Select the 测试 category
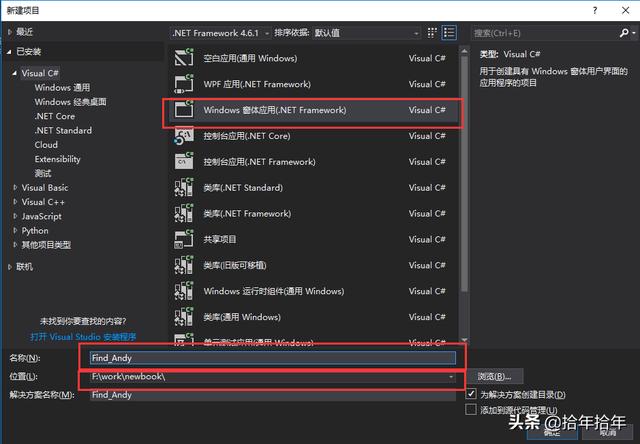The width and height of the screenshot is (640, 444). pyautogui.click(x=43, y=173)
